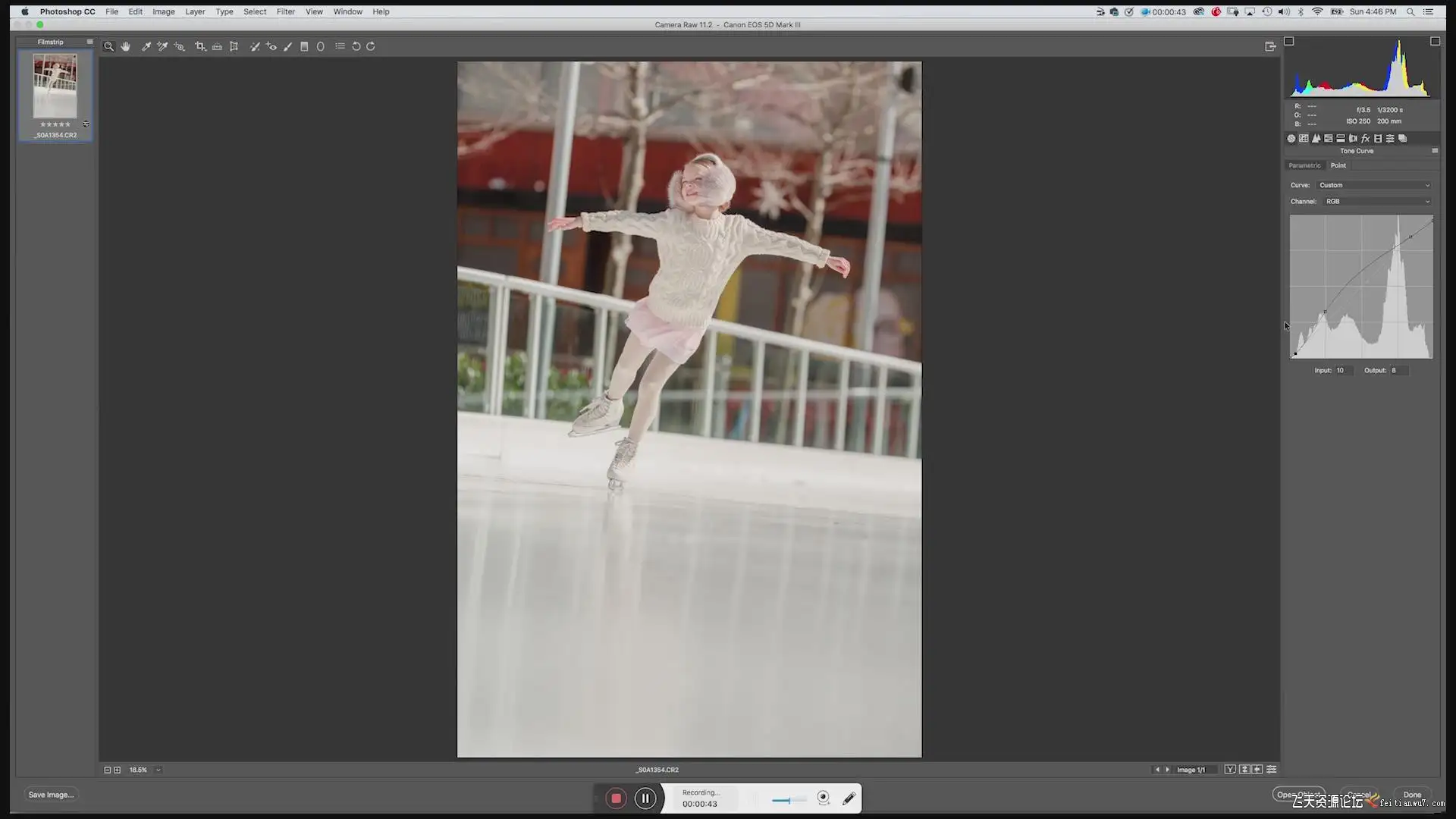Pick the White Balance eyedropper tool

[146, 47]
